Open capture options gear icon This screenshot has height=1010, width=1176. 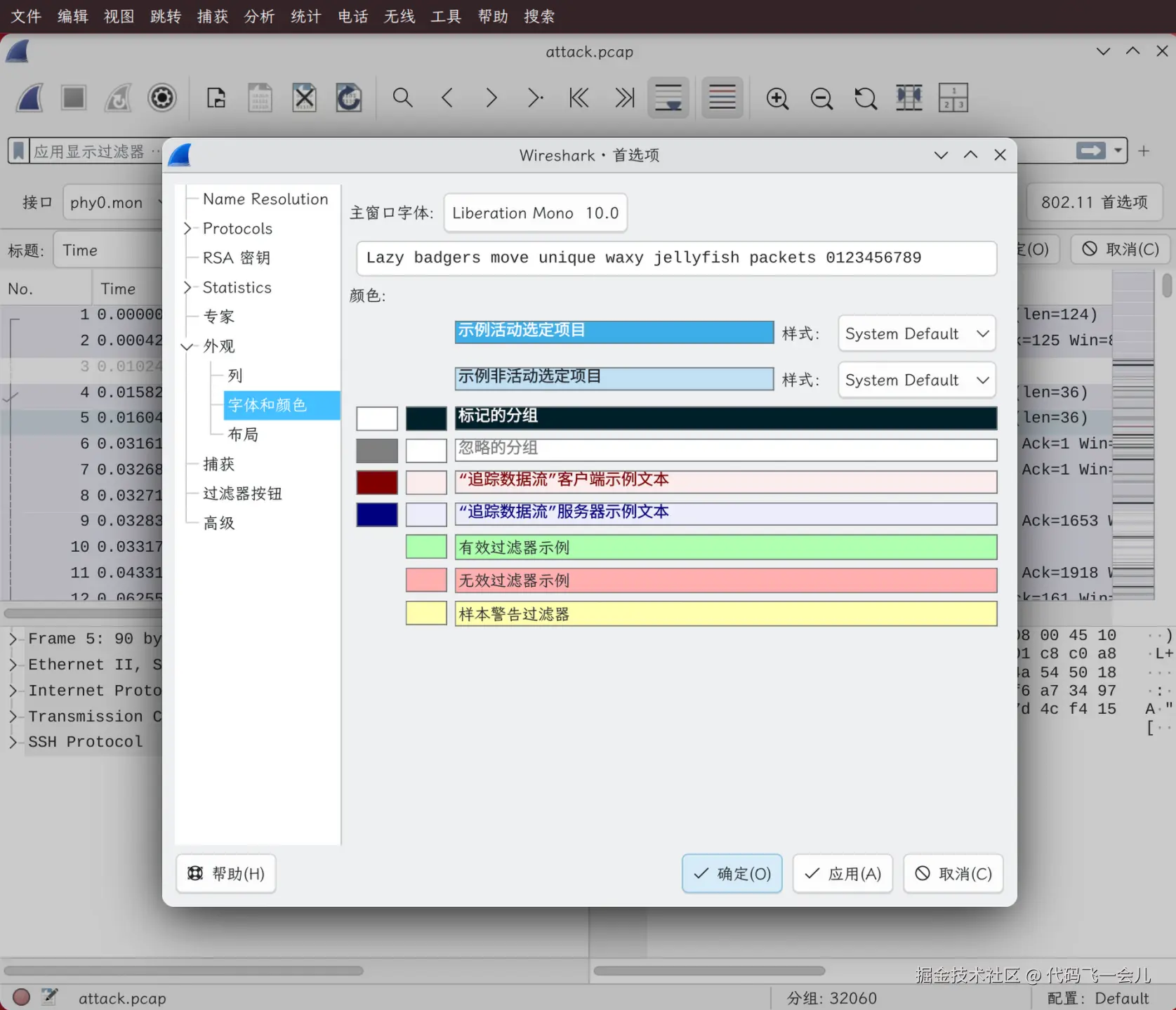pyautogui.click(x=162, y=98)
